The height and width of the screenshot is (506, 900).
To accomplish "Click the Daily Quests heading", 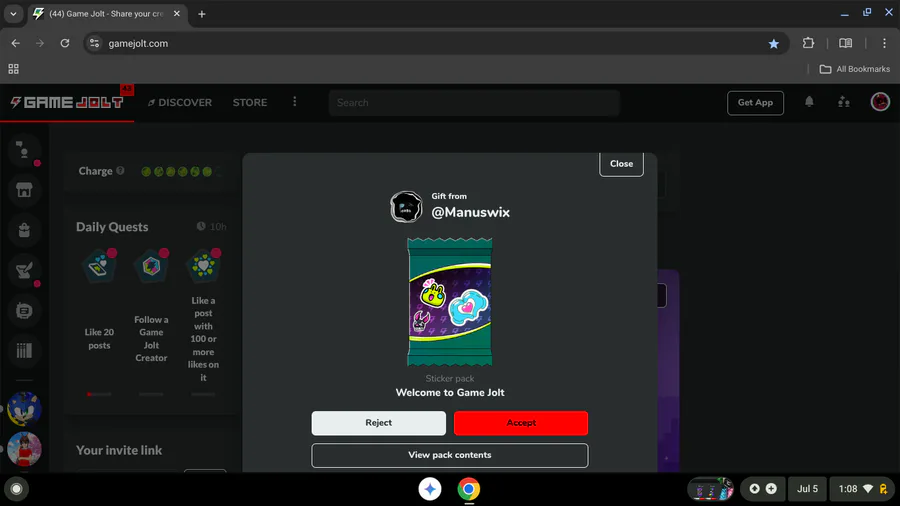I will (x=112, y=227).
